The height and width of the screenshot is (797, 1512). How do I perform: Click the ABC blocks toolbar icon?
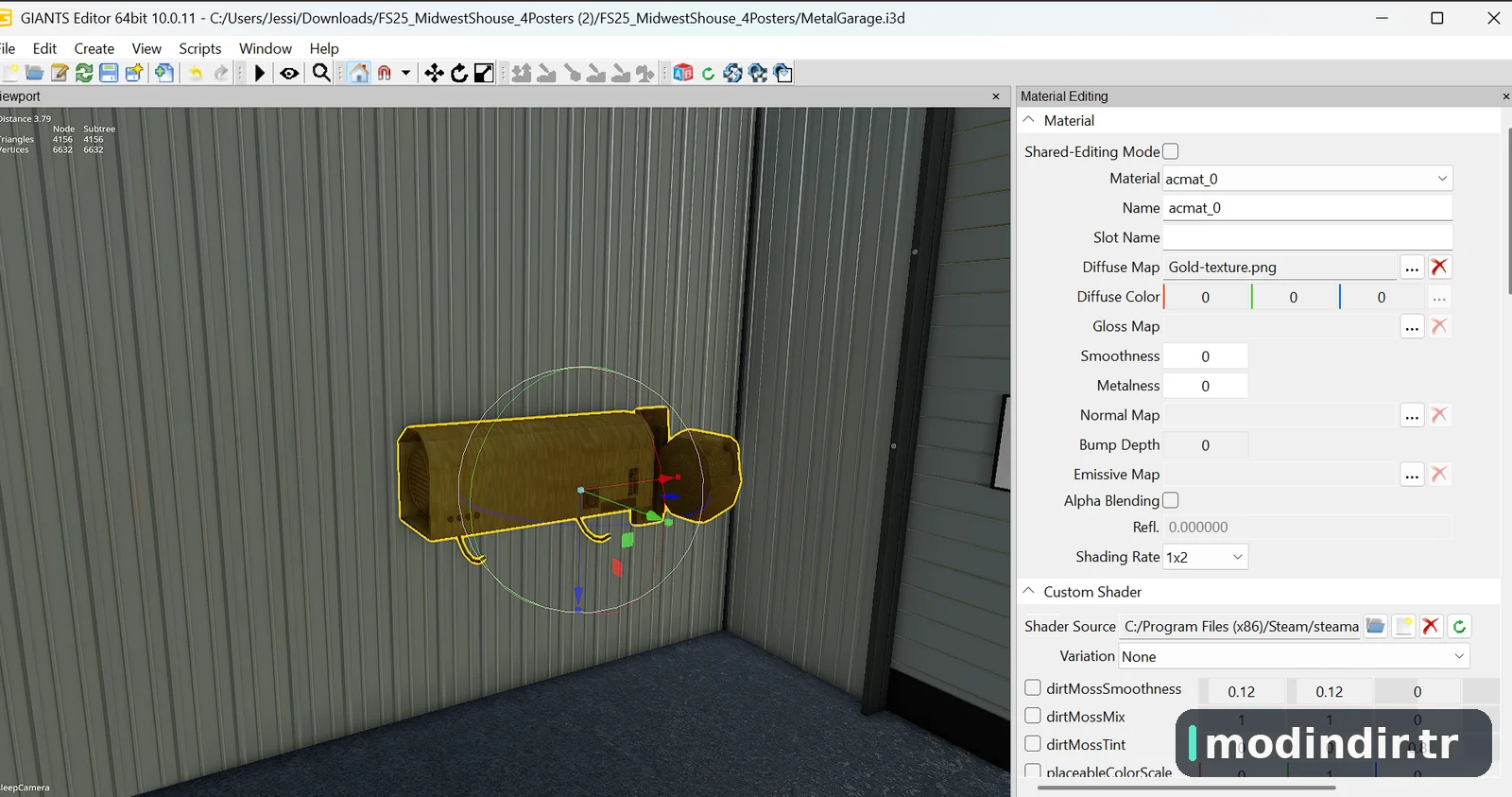tap(683, 73)
